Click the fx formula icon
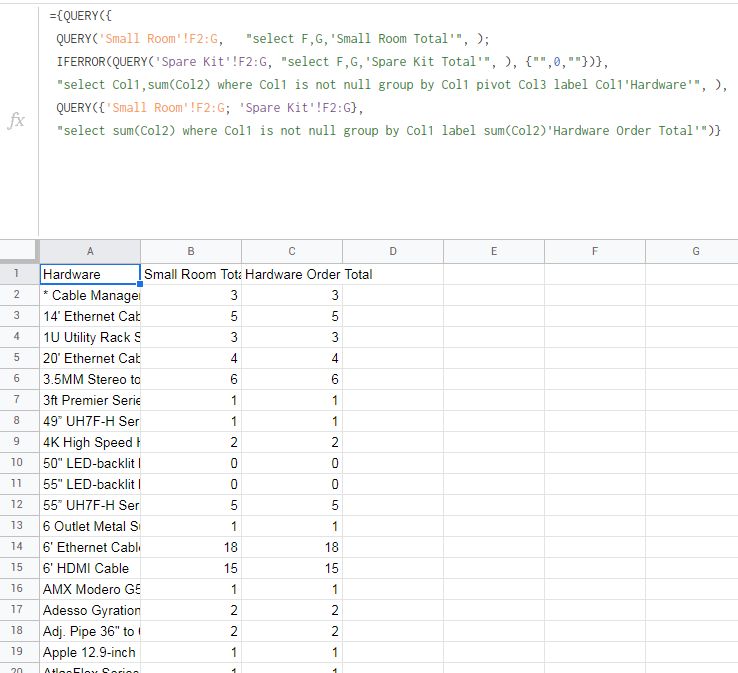 click(x=16, y=120)
